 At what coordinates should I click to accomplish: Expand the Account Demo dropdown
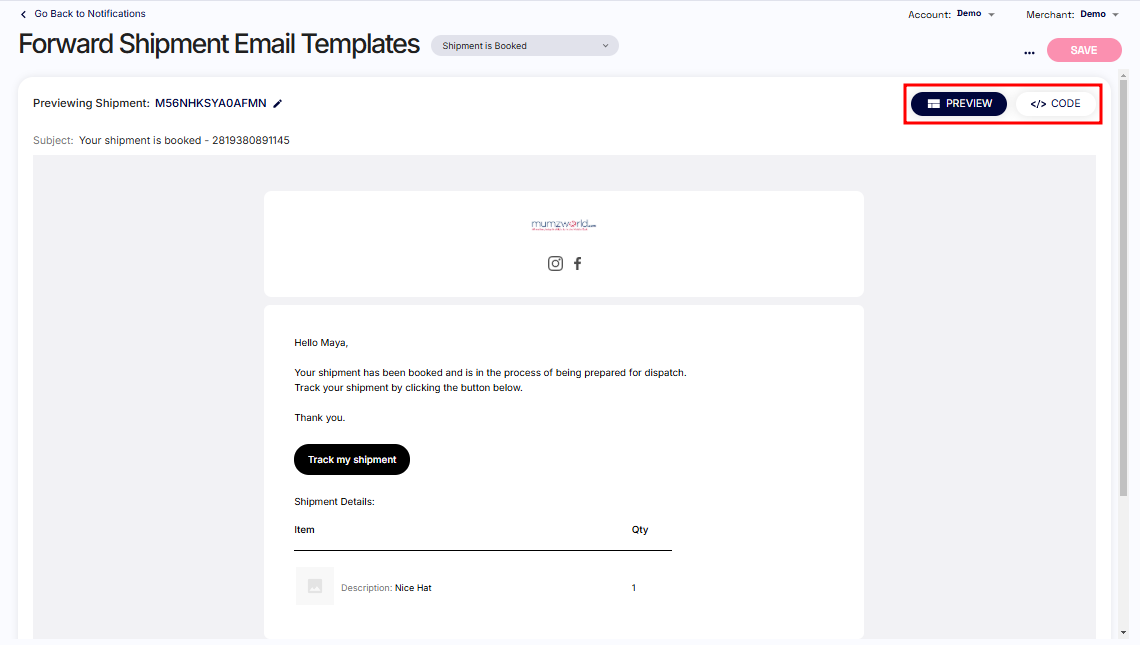[x=975, y=14]
